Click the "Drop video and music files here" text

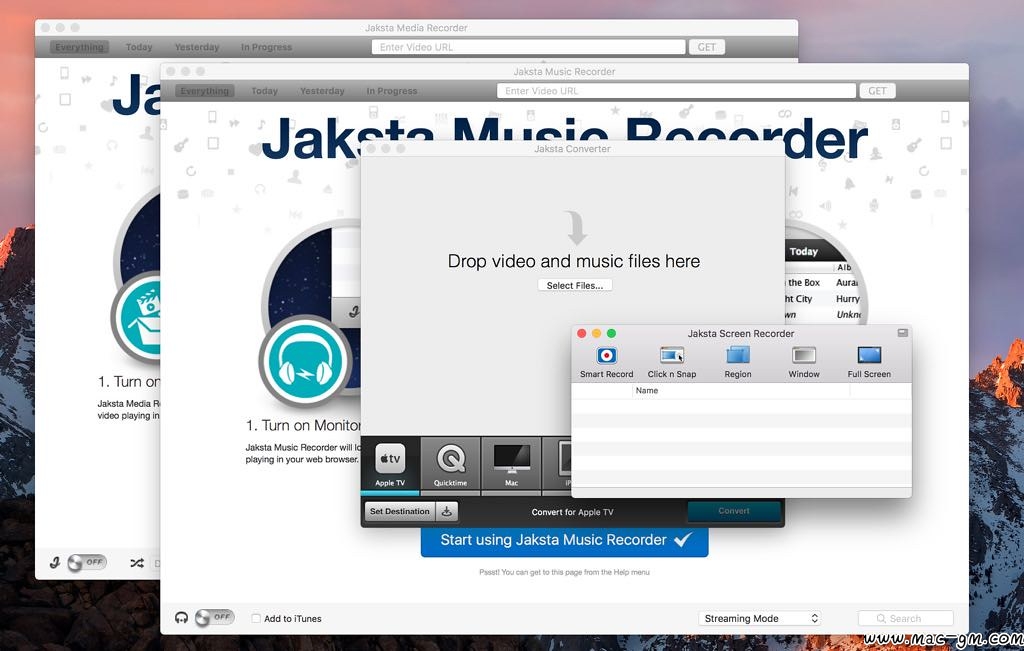(x=574, y=261)
